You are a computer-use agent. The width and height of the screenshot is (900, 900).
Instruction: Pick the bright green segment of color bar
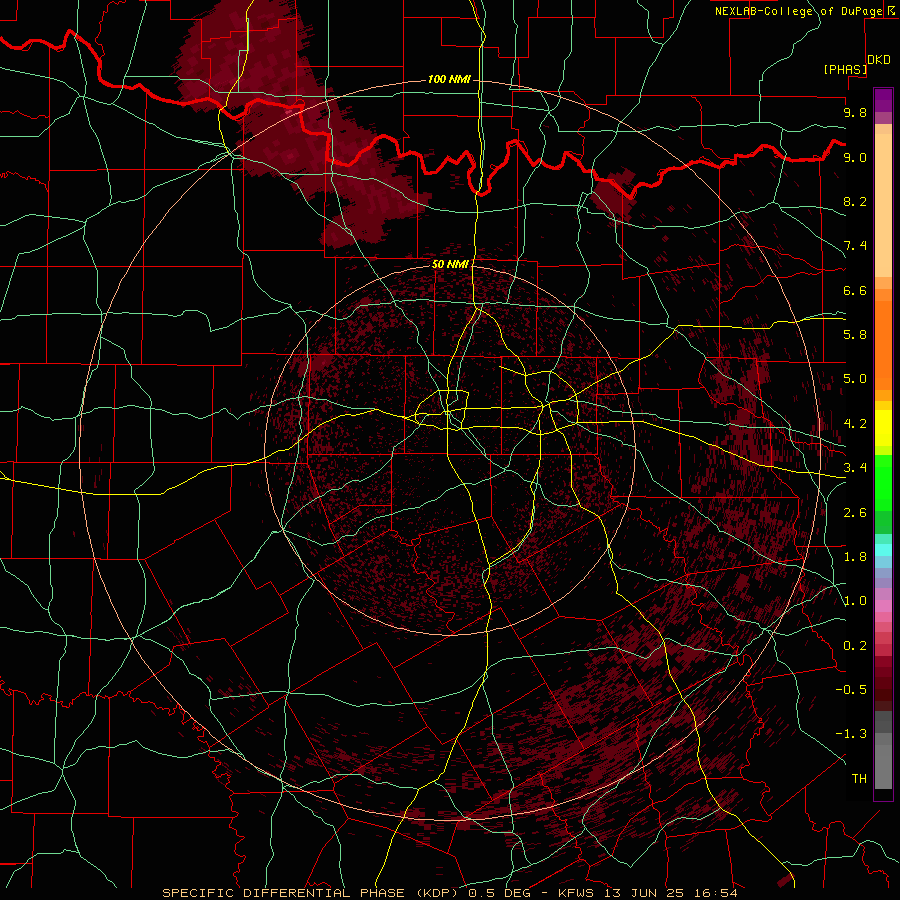point(883,483)
